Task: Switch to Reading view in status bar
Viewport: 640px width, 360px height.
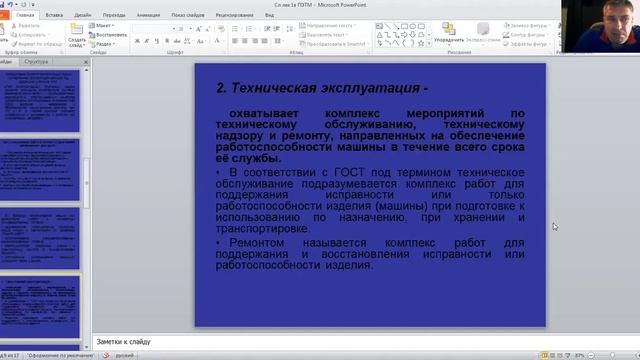Action: (560, 356)
